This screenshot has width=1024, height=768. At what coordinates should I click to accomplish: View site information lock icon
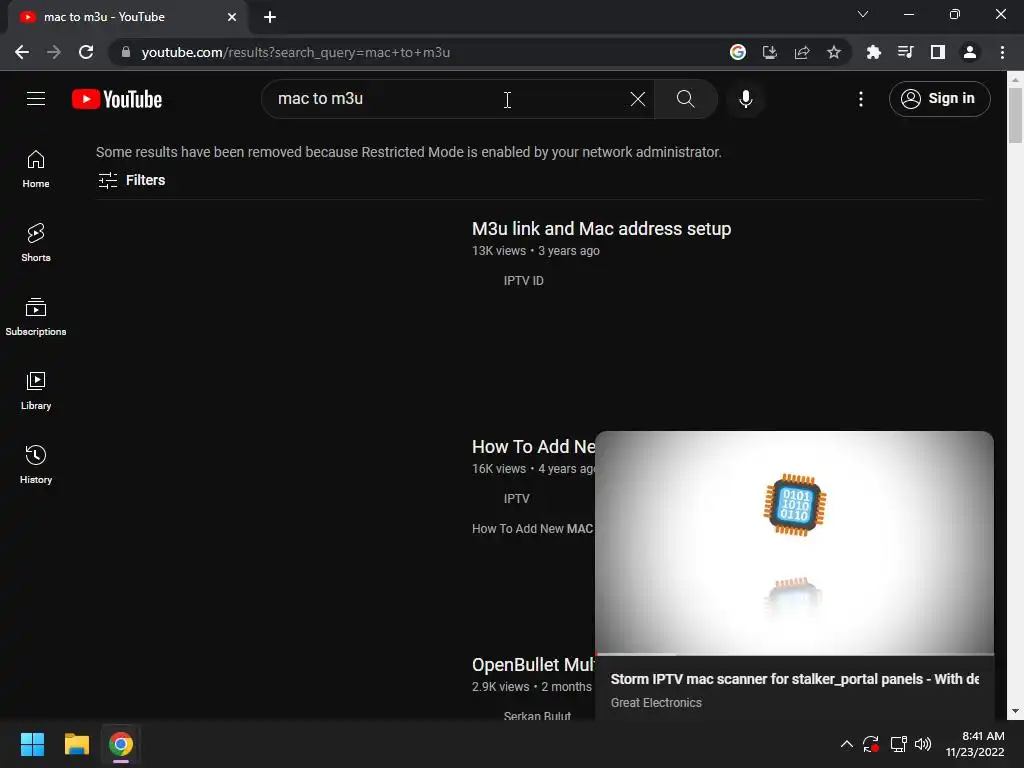tap(126, 52)
